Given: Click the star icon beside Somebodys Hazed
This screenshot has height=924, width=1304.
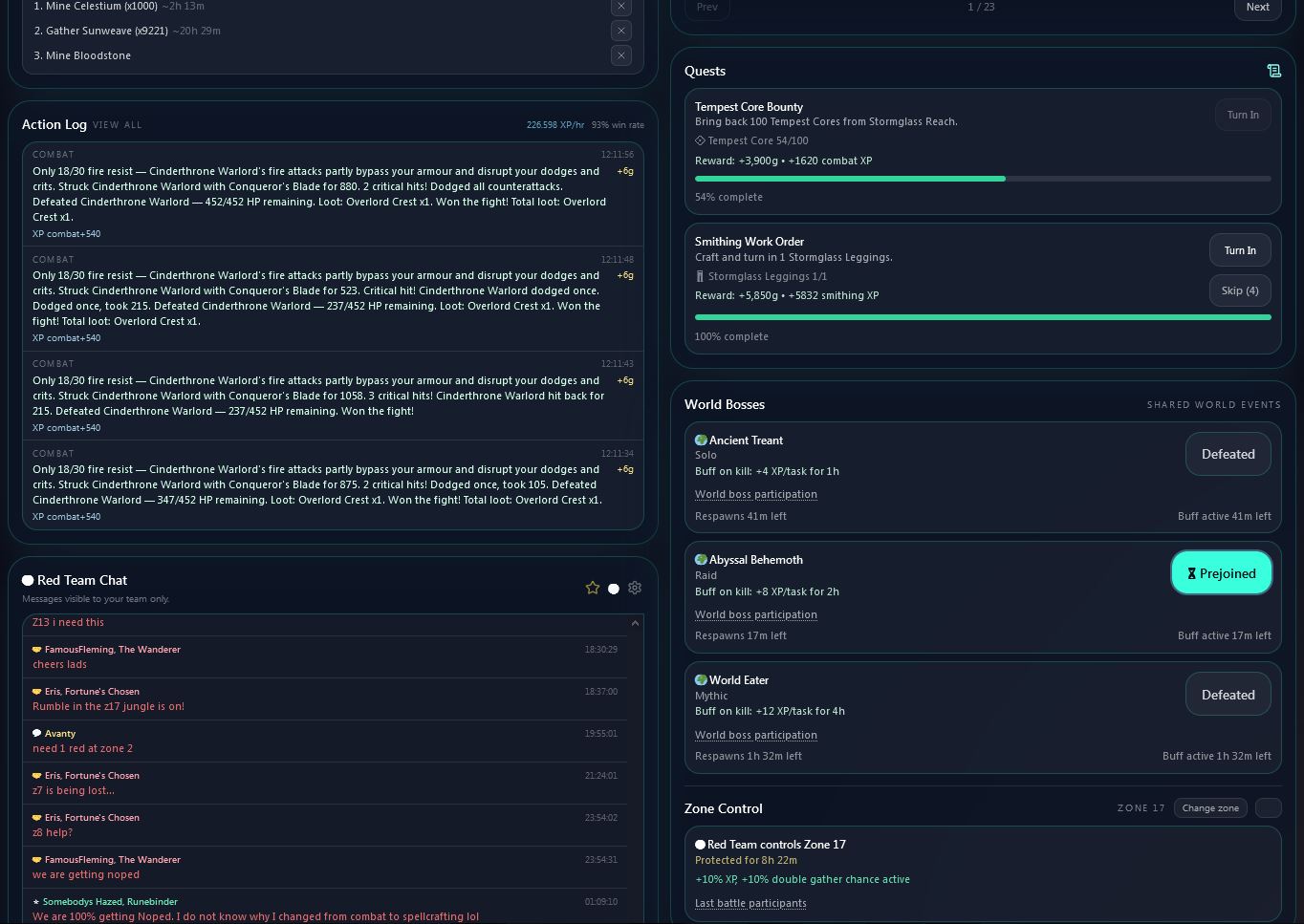Looking at the screenshot, I should pyautogui.click(x=36, y=902).
